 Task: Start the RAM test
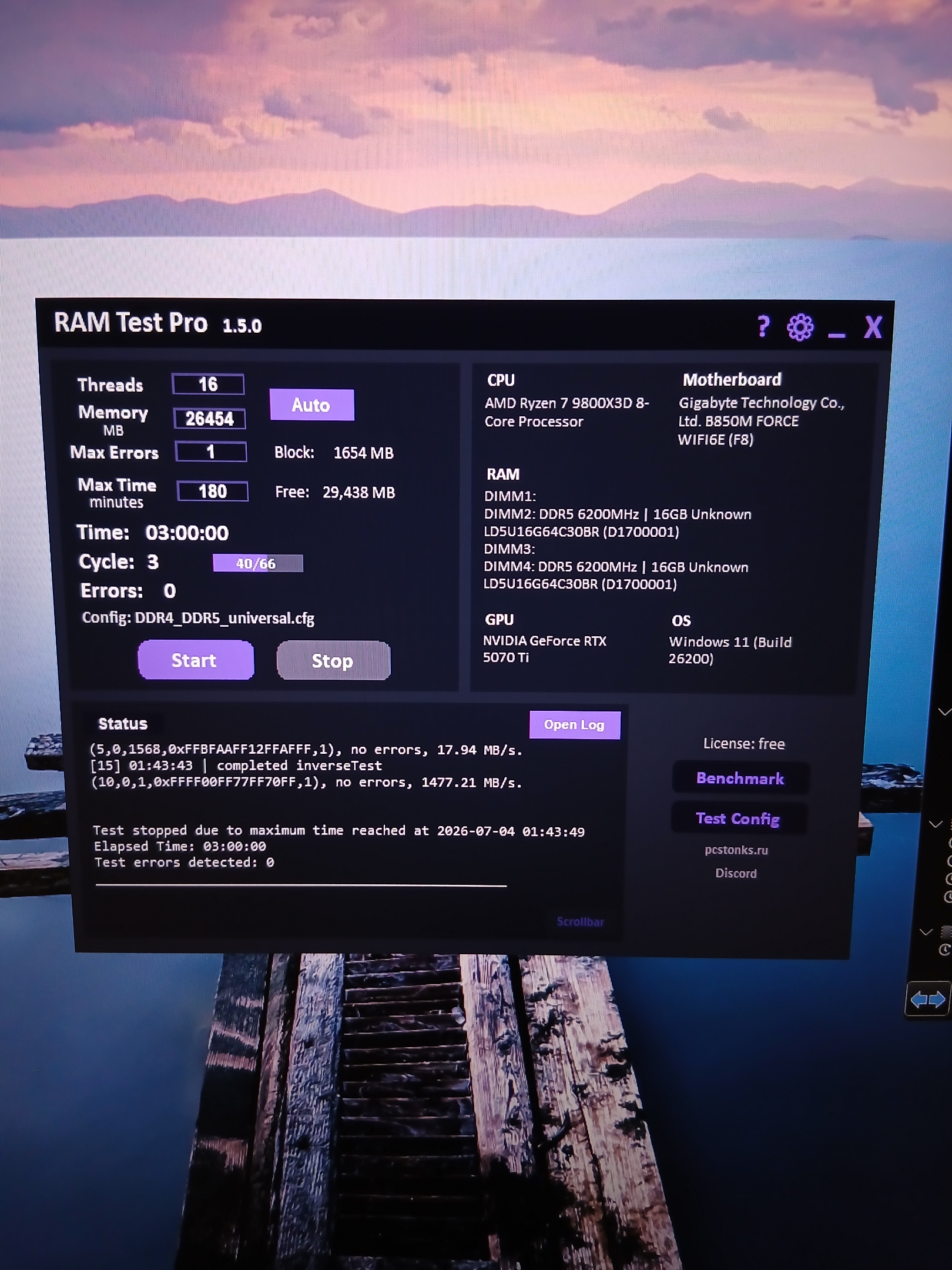pyautogui.click(x=196, y=660)
